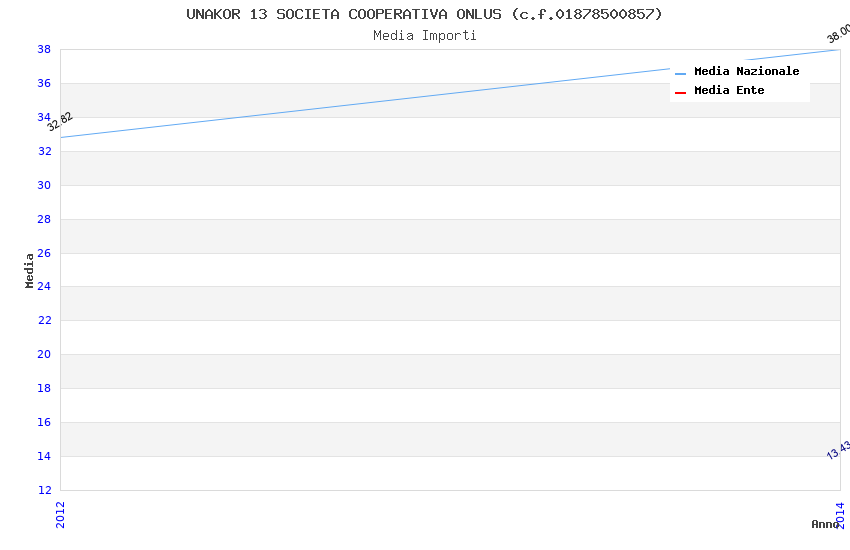
Task: Click the Anno x-axis title
Action: click(825, 524)
